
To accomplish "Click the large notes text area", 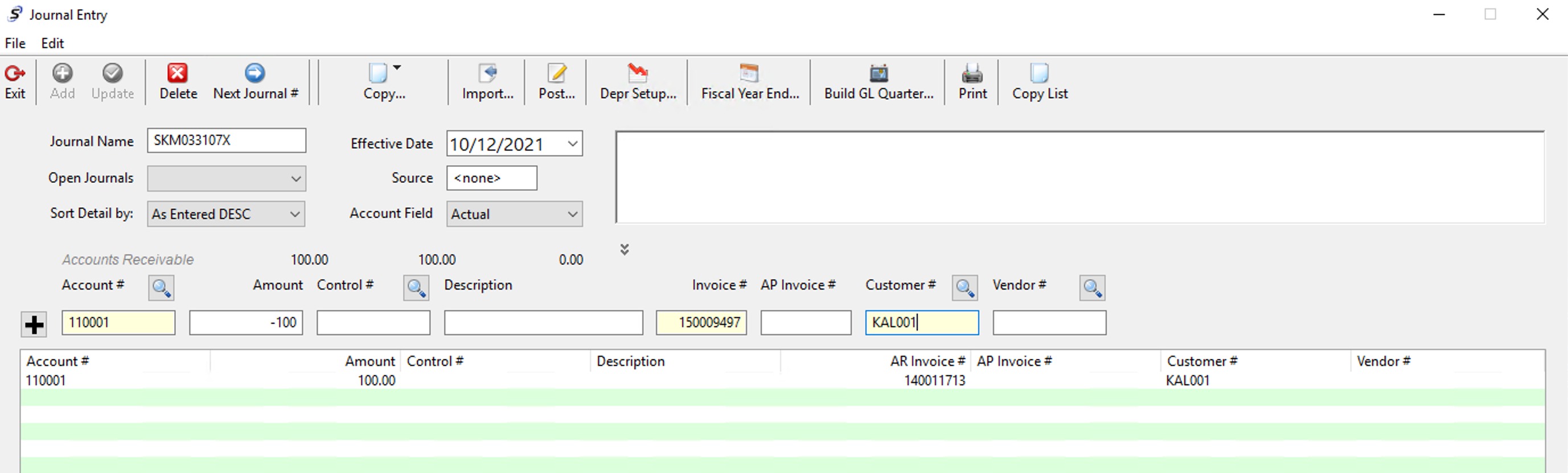I will (1080, 177).
